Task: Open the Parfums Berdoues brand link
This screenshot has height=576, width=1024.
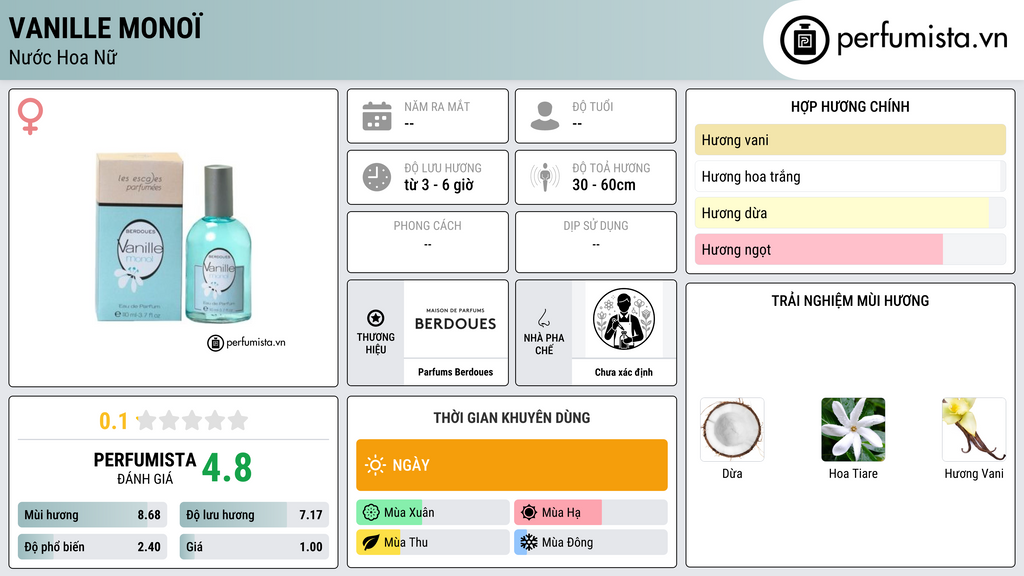Action: (x=455, y=372)
